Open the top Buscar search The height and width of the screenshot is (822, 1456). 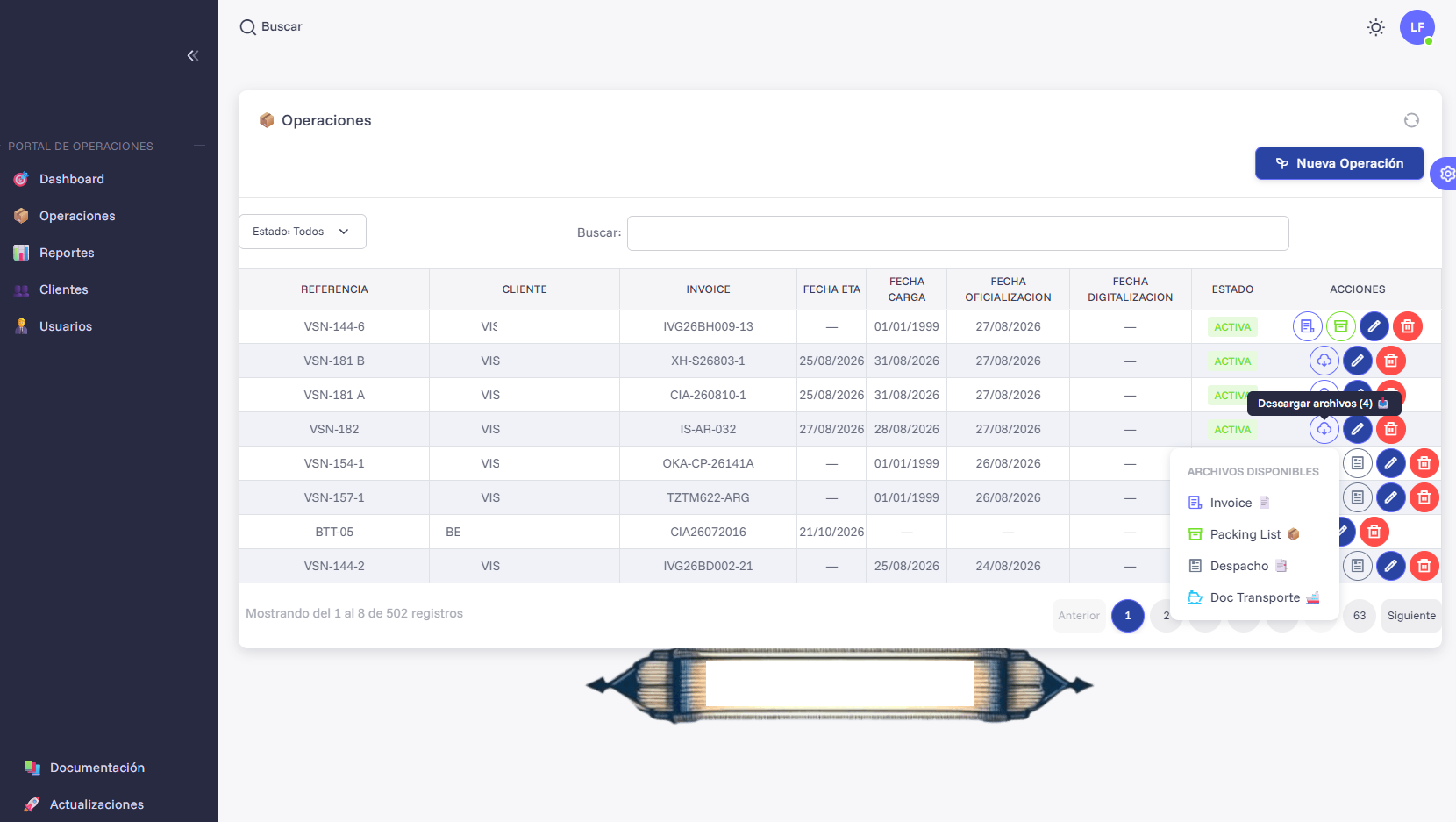271,27
